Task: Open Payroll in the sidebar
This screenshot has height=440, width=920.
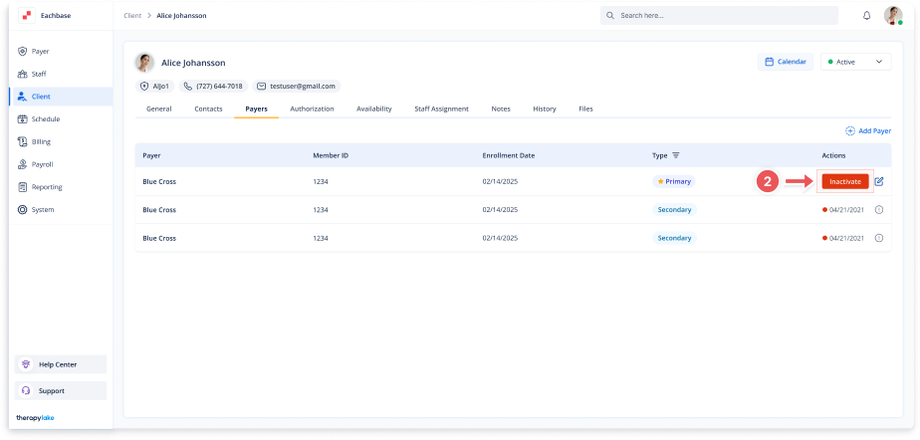Action: click(x=42, y=164)
